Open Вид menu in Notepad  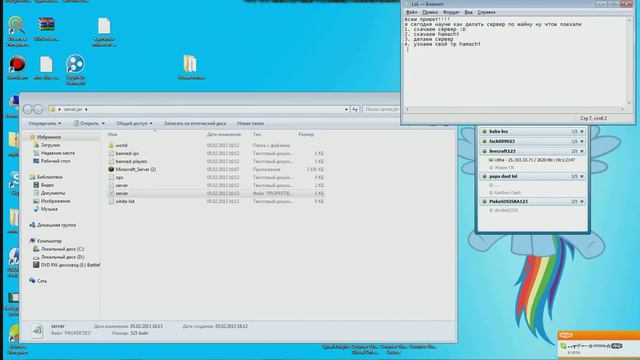(469, 12)
